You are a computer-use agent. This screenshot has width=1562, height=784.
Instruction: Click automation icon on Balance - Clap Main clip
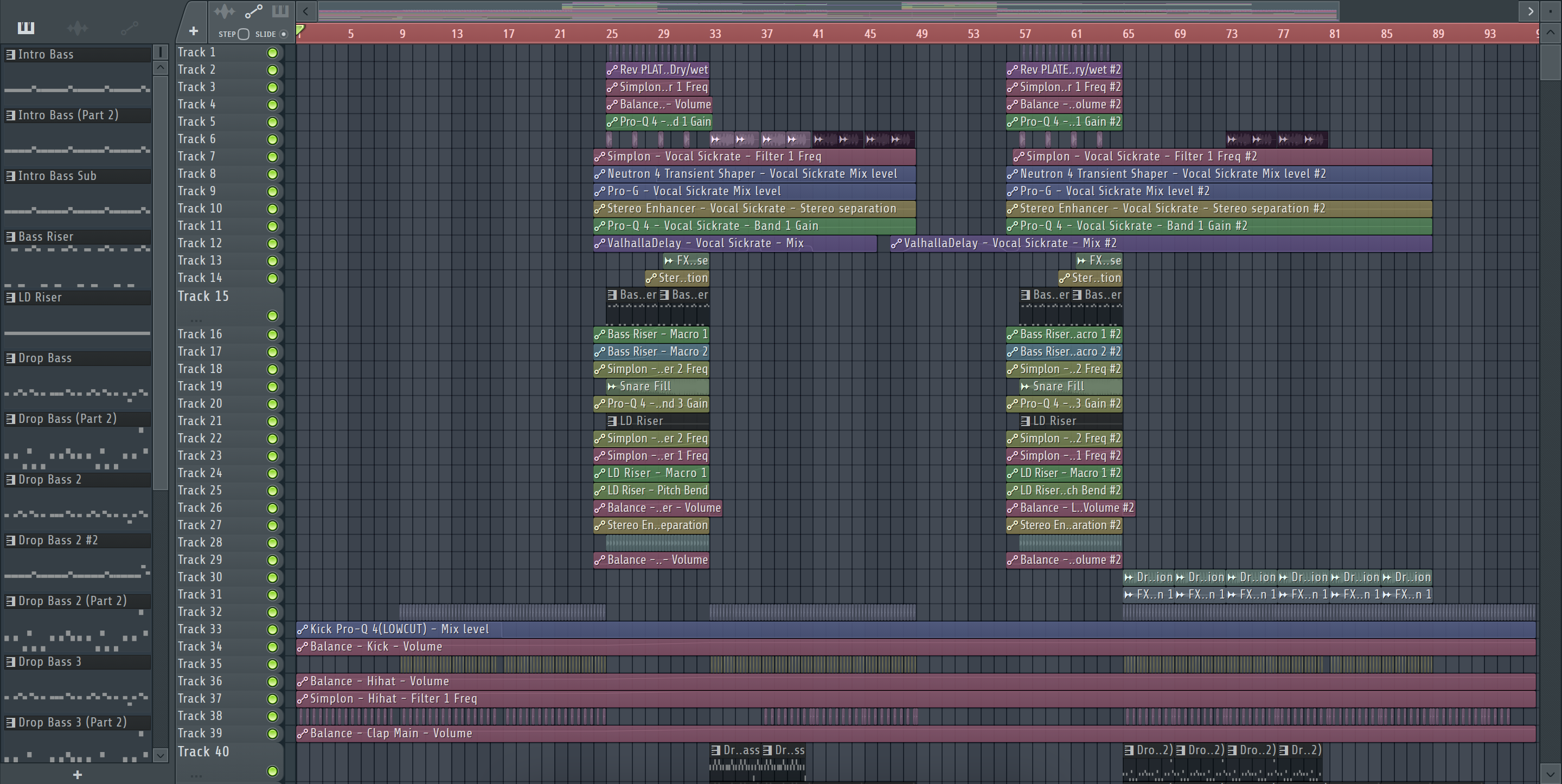point(303,734)
